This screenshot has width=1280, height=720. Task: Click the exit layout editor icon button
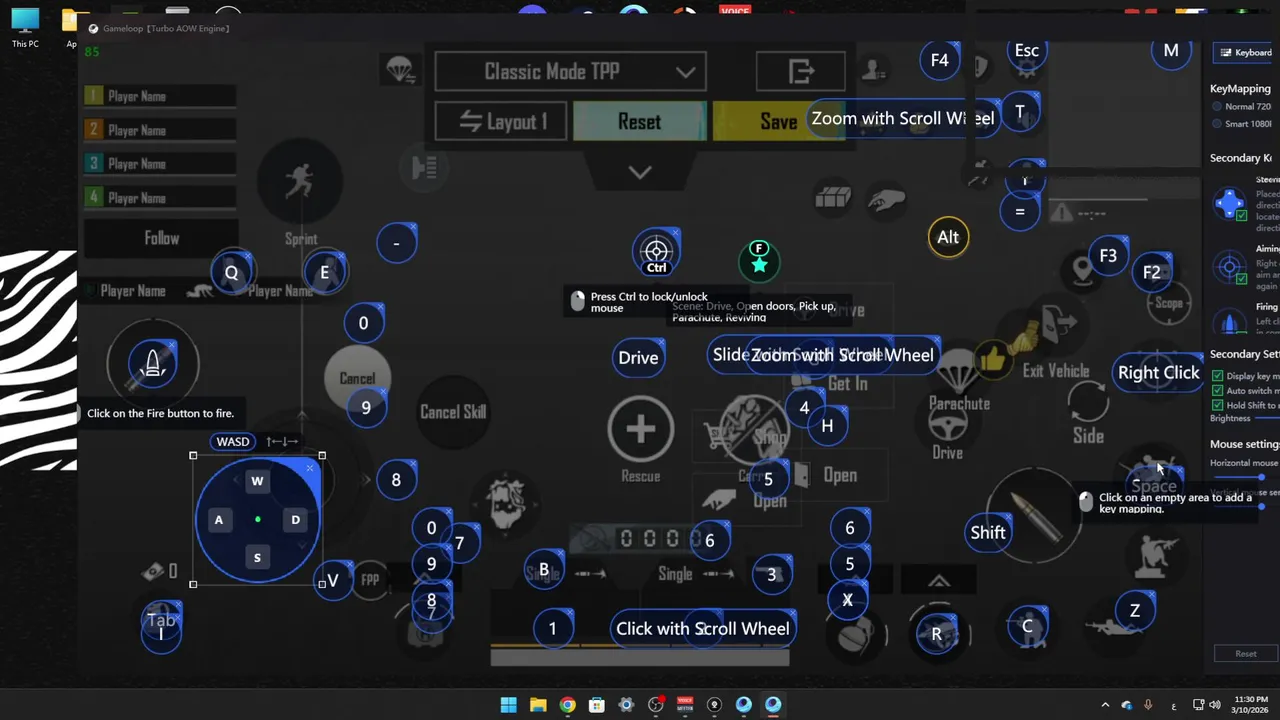(x=801, y=72)
